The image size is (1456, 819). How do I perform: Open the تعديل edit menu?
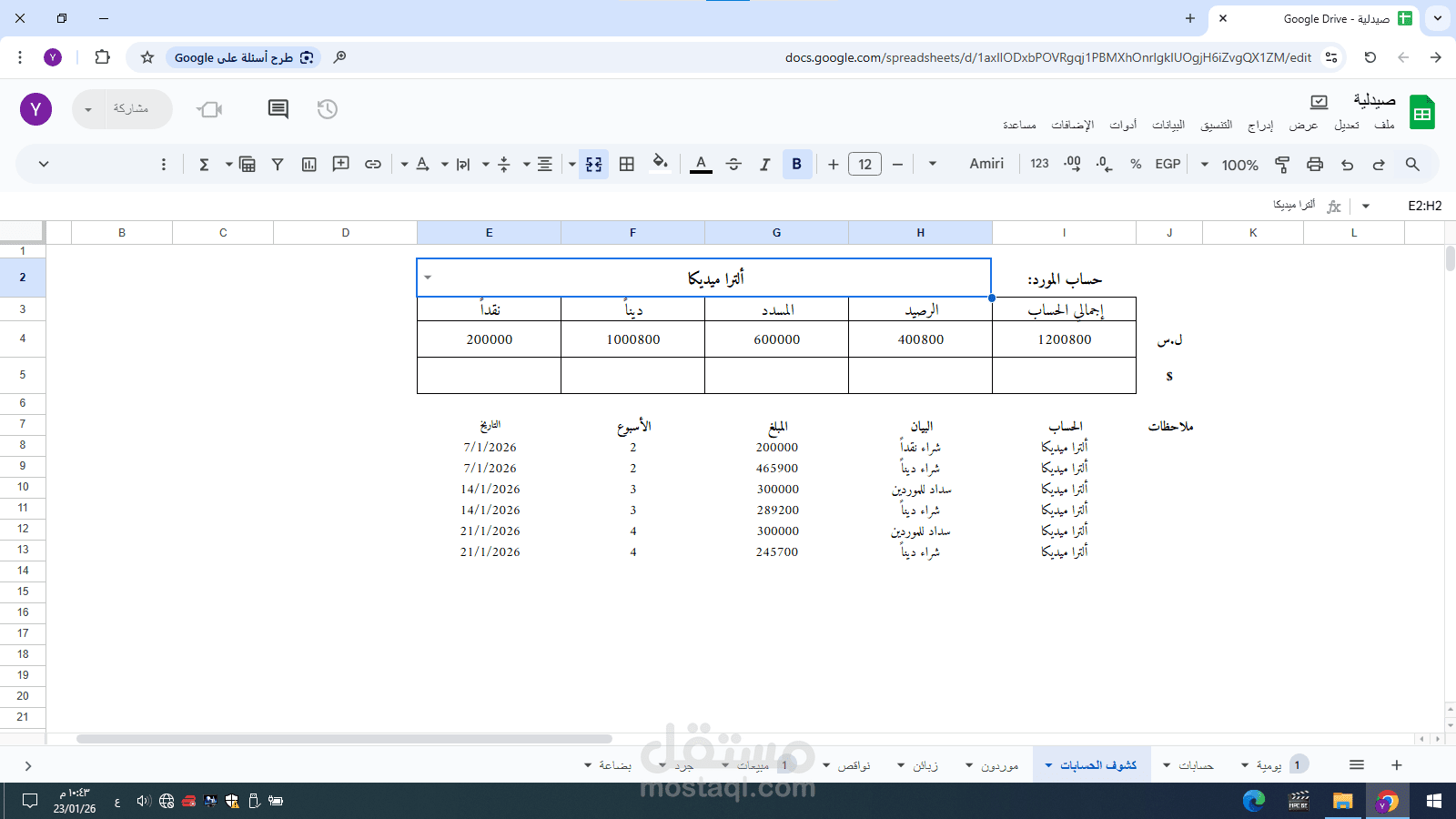pos(1347,126)
